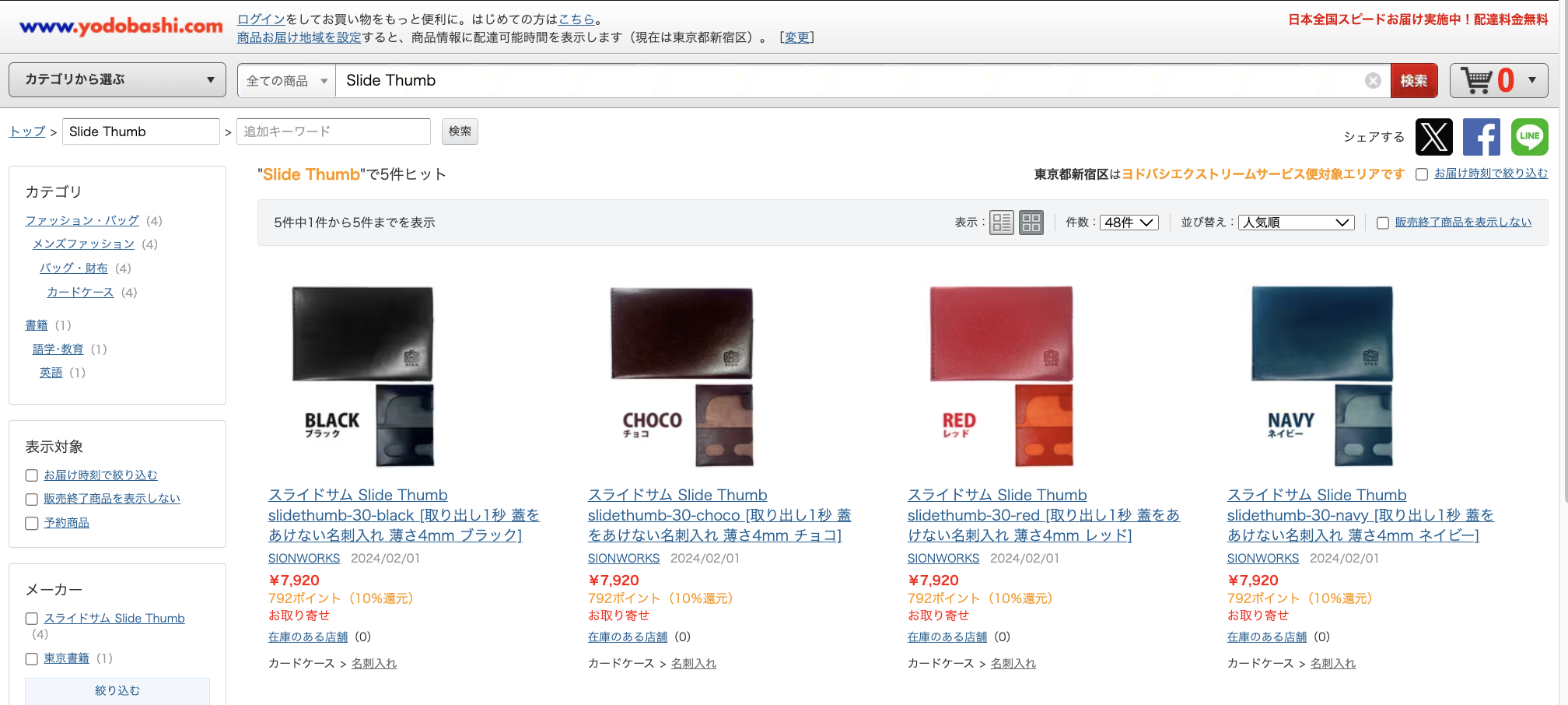
Task: Open the 48件 items-per-page dropdown
Action: 1129,223
